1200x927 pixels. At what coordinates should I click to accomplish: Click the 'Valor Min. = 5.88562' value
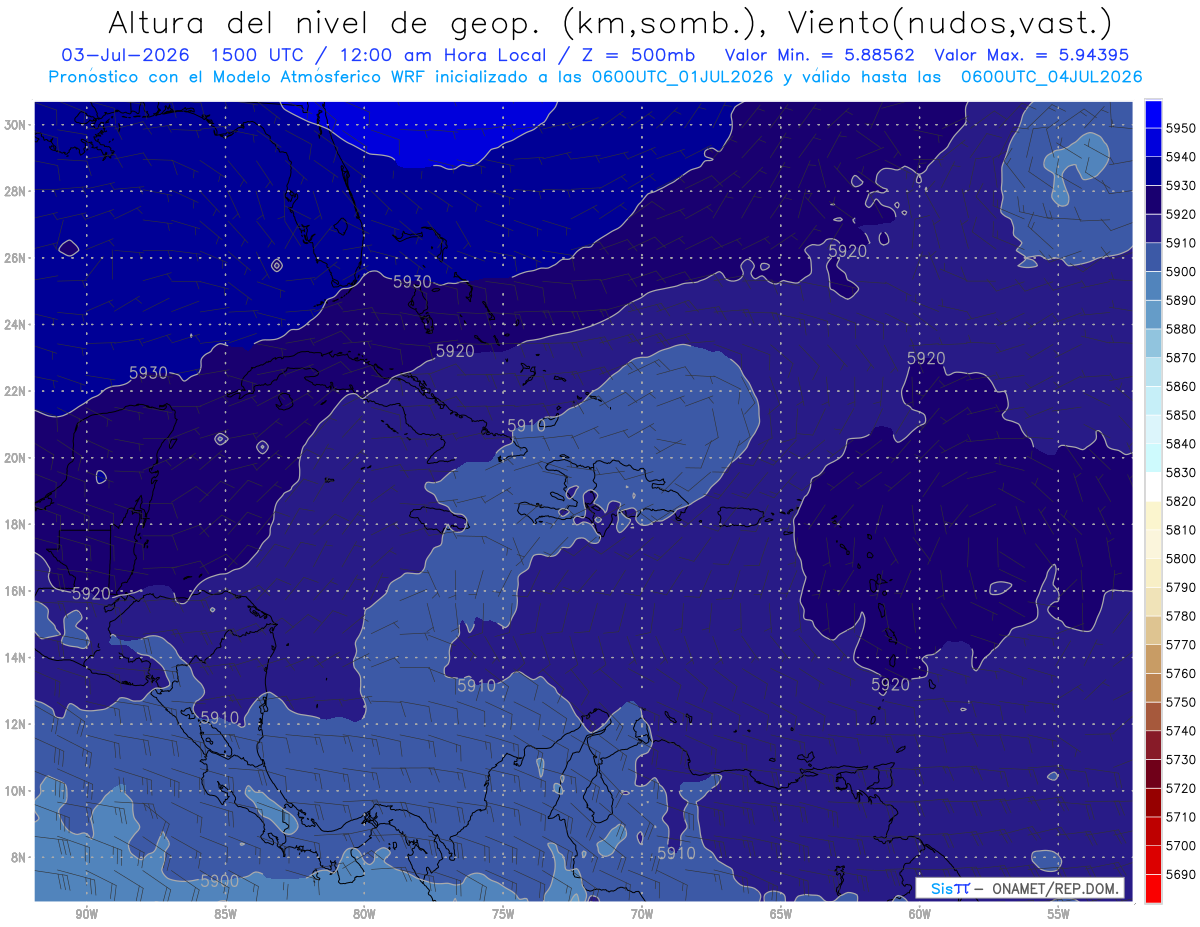click(x=819, y=55)
